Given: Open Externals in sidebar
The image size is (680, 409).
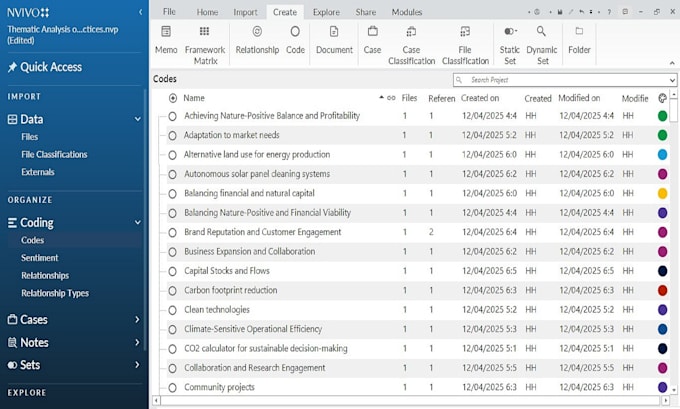Looking at the screenshot, I should click(38, 172).
